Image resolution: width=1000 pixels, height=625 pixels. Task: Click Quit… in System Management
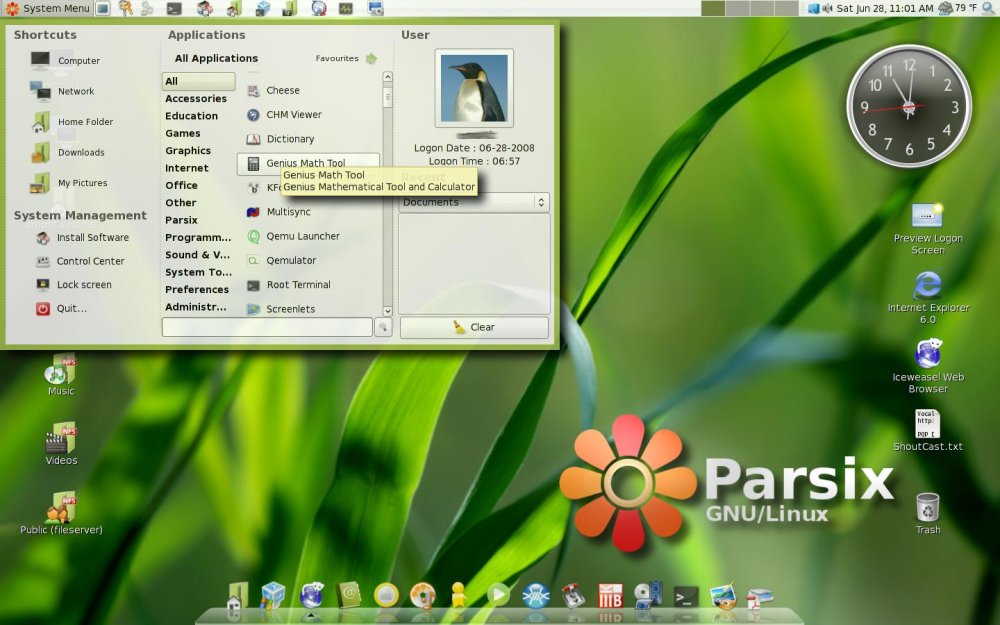pyautogui.click(x=61, y=308)
